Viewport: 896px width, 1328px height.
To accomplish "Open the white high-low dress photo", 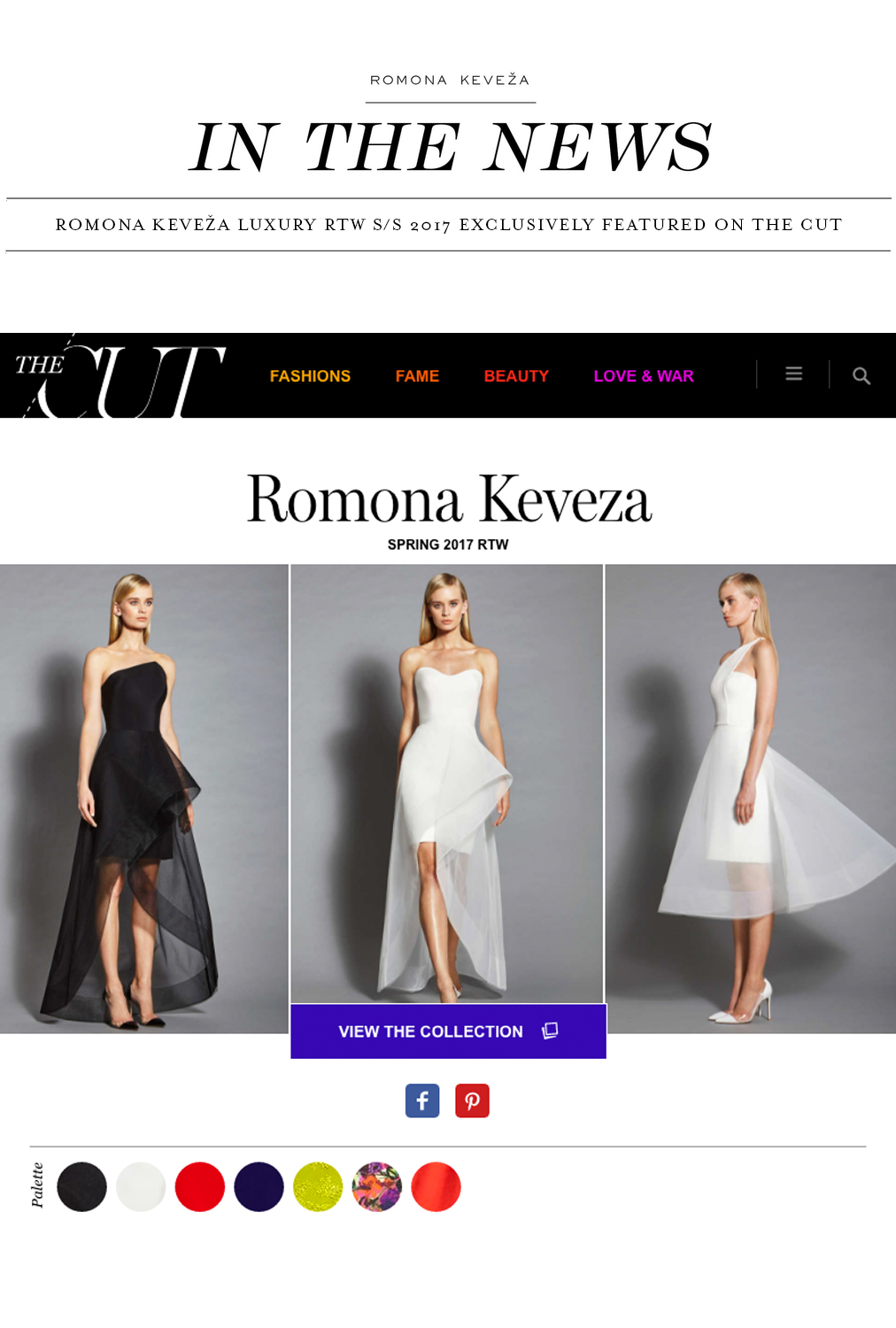I will click(x=447, y=784).
